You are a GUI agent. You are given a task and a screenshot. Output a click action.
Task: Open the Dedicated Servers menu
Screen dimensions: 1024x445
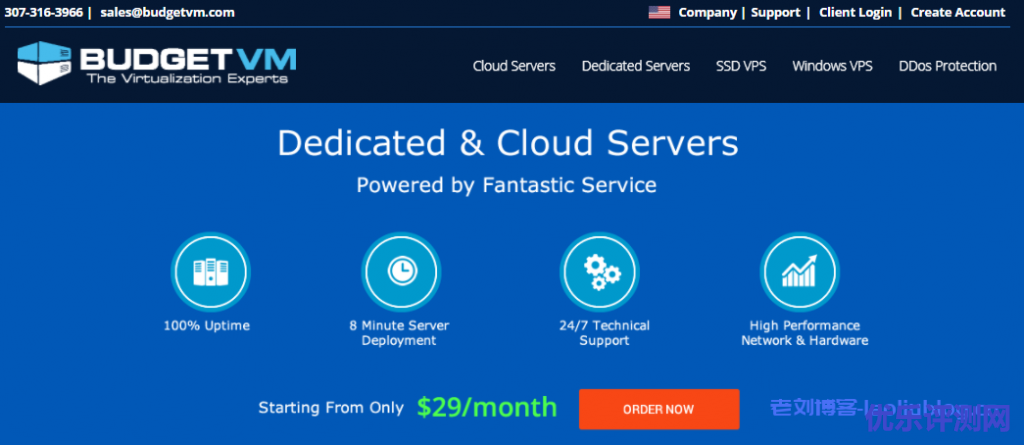pyautogui.click(x=636, y=66)
